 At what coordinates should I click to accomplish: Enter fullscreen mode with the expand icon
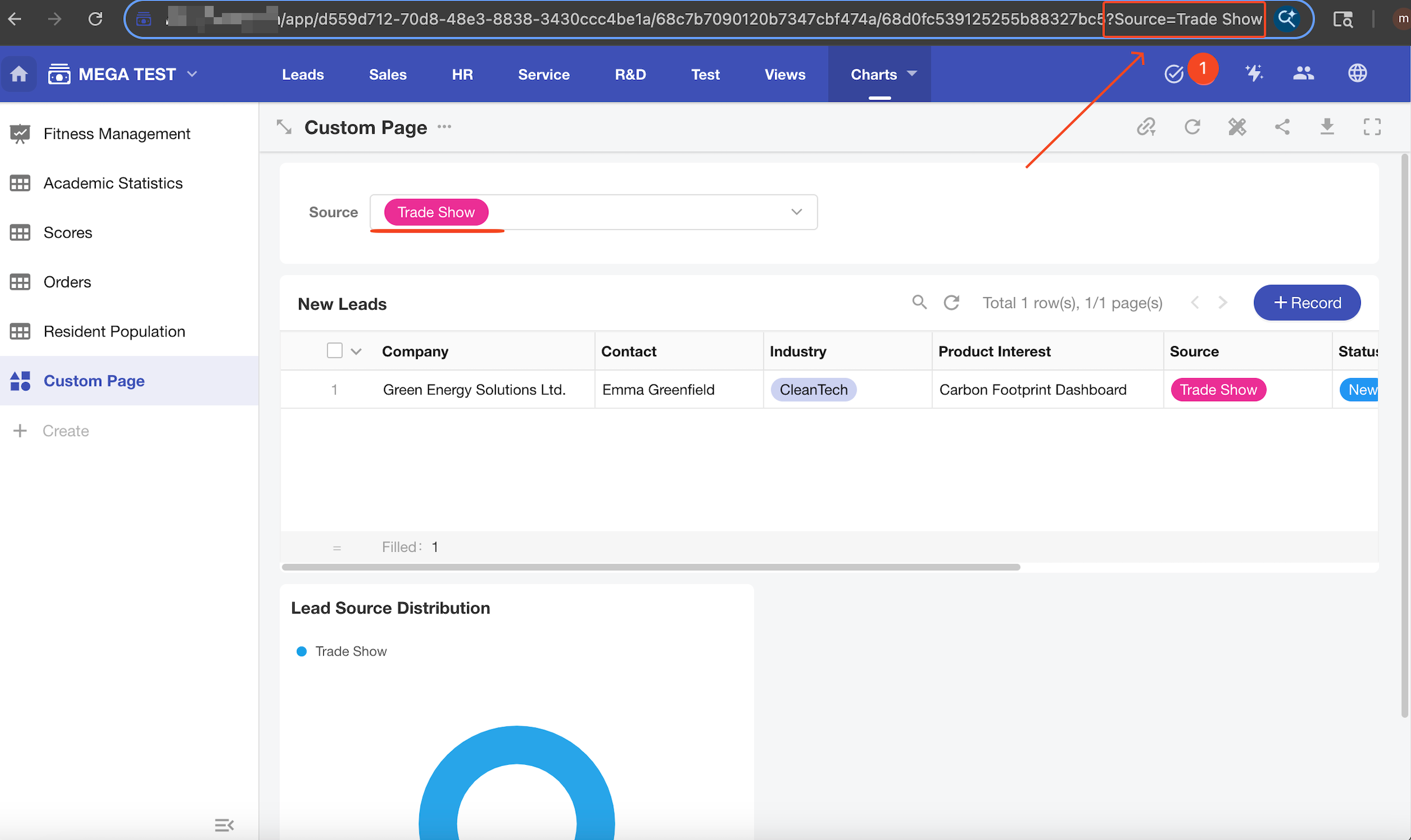[x=1372, y=127]
